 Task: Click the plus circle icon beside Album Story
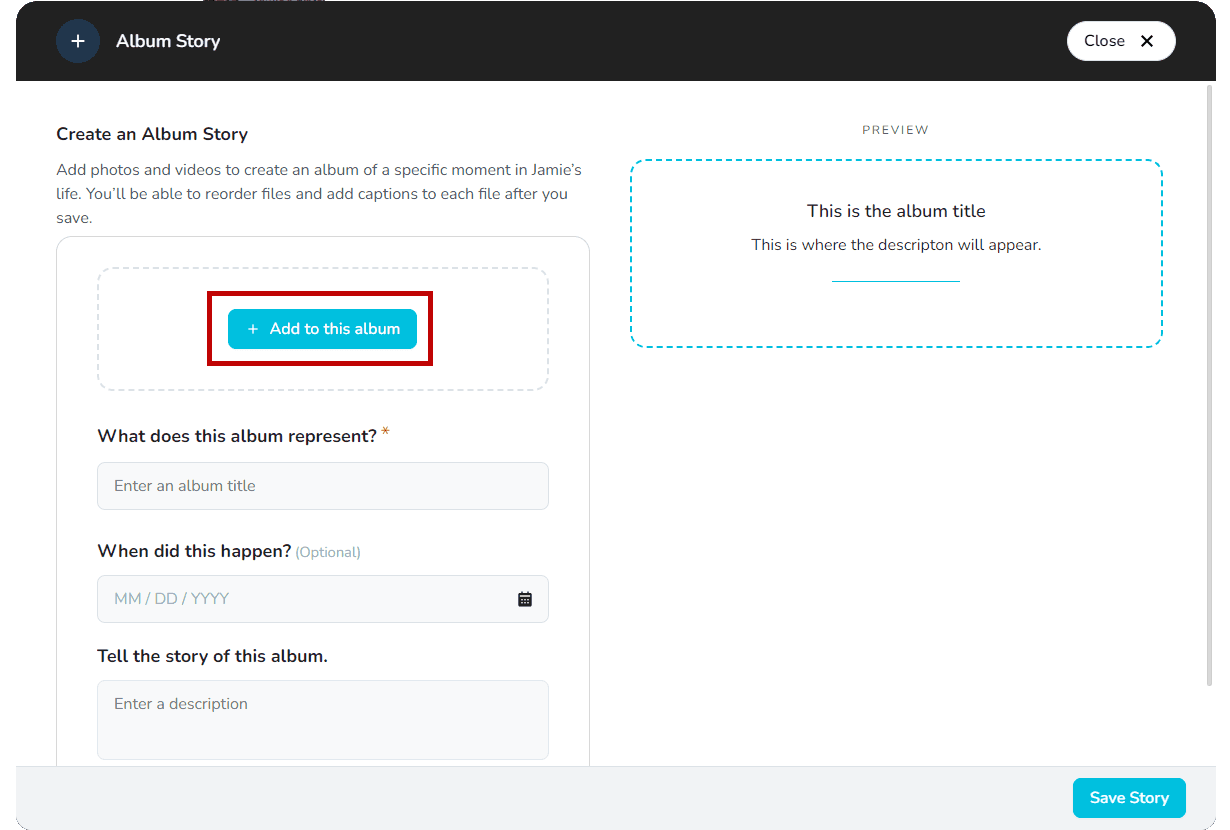78,41
